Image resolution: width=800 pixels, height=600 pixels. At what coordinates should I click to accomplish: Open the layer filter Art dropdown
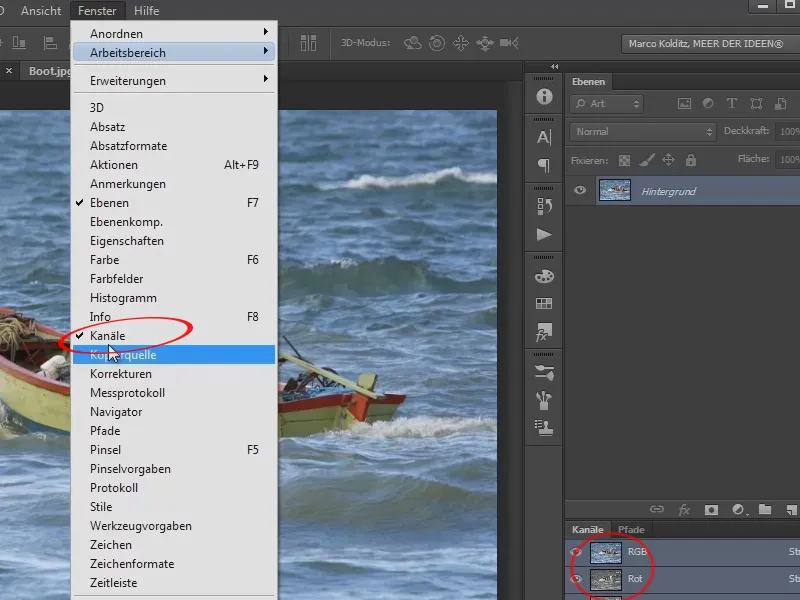tap(606, 104)
